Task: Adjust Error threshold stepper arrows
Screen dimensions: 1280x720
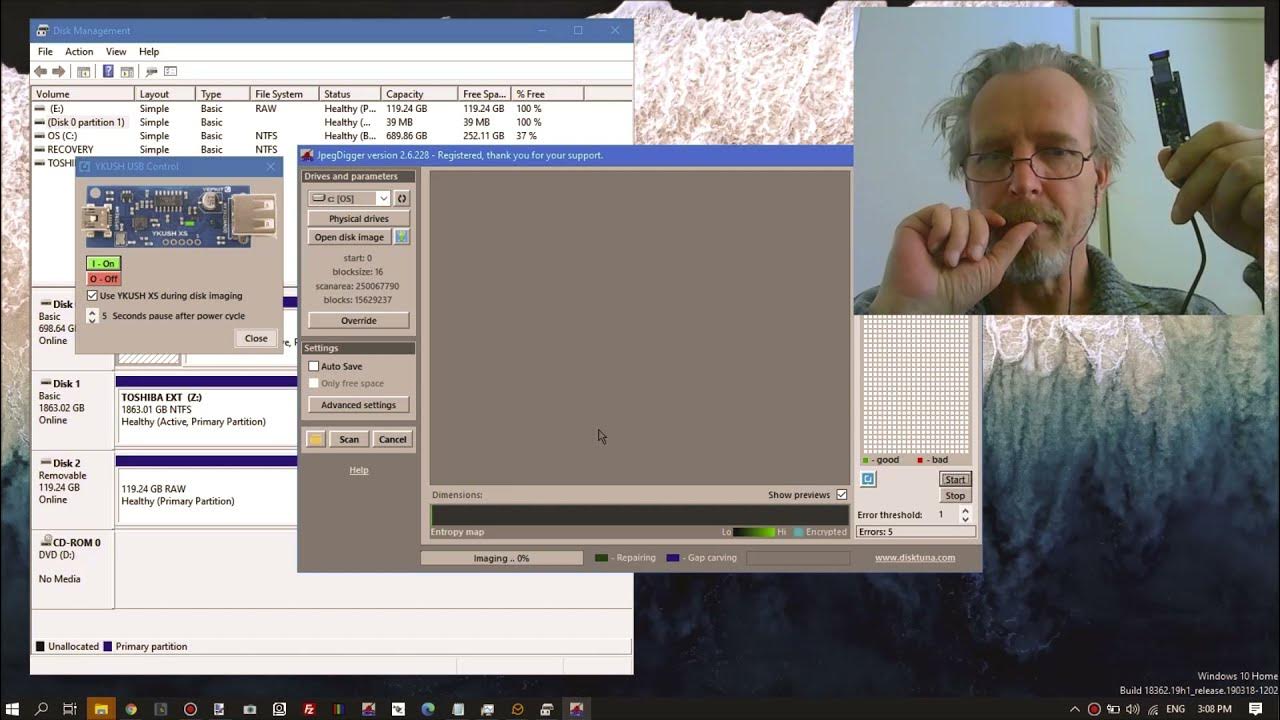Action: 965,515
